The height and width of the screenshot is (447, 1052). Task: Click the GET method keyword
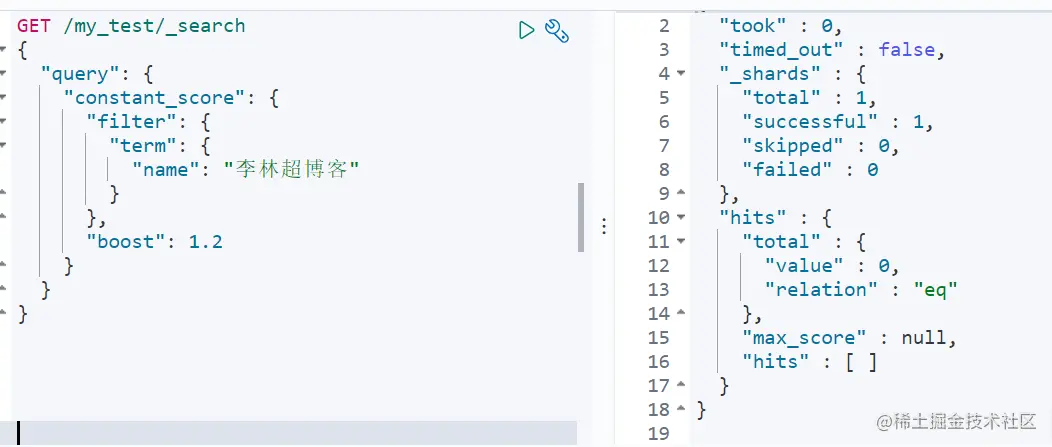(x=34, y=26)
